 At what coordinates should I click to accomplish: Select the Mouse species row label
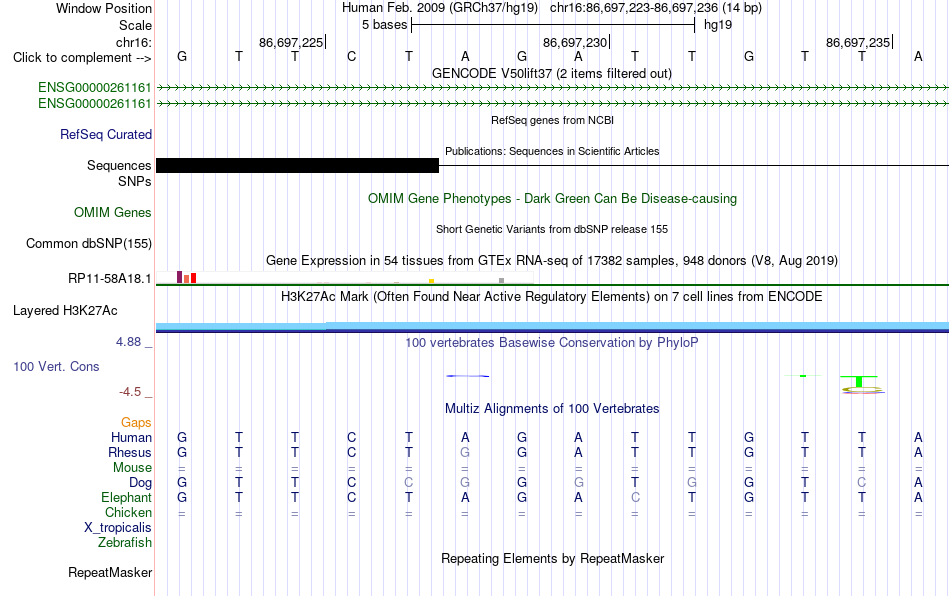pos(132,468)
